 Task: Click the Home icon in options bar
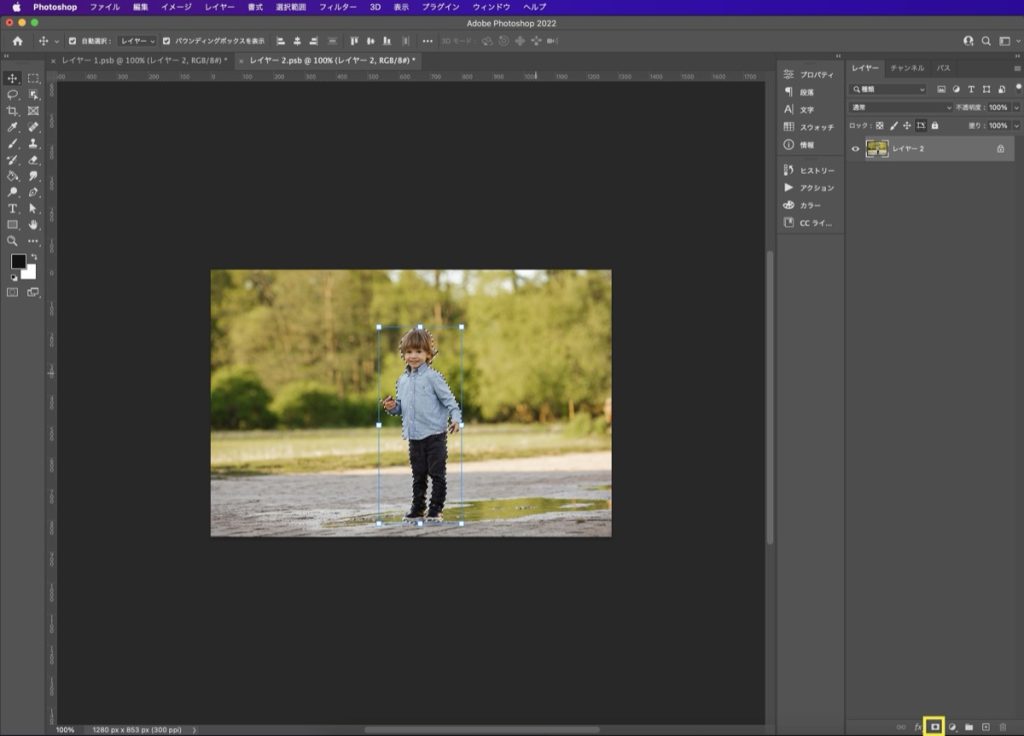[18, 41]
